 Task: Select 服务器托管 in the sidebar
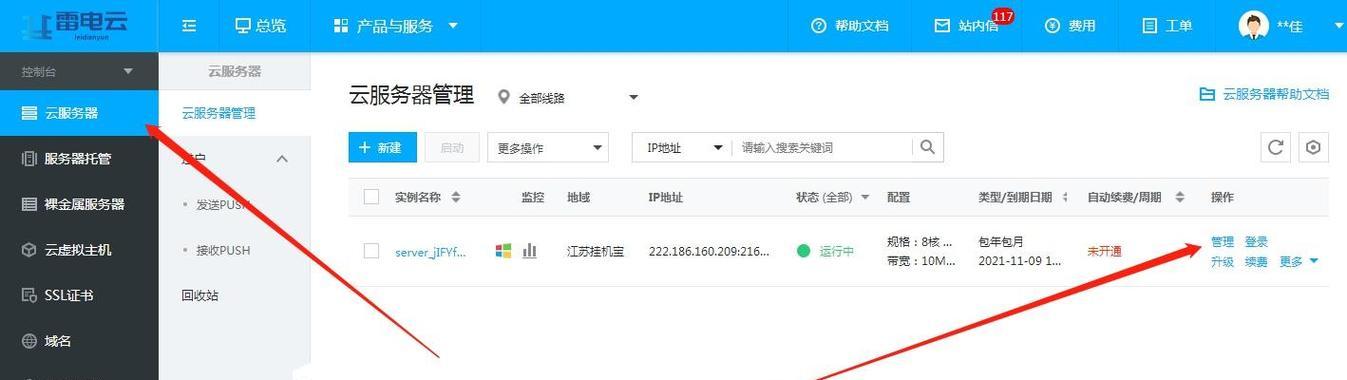click(x=79, y=158)
